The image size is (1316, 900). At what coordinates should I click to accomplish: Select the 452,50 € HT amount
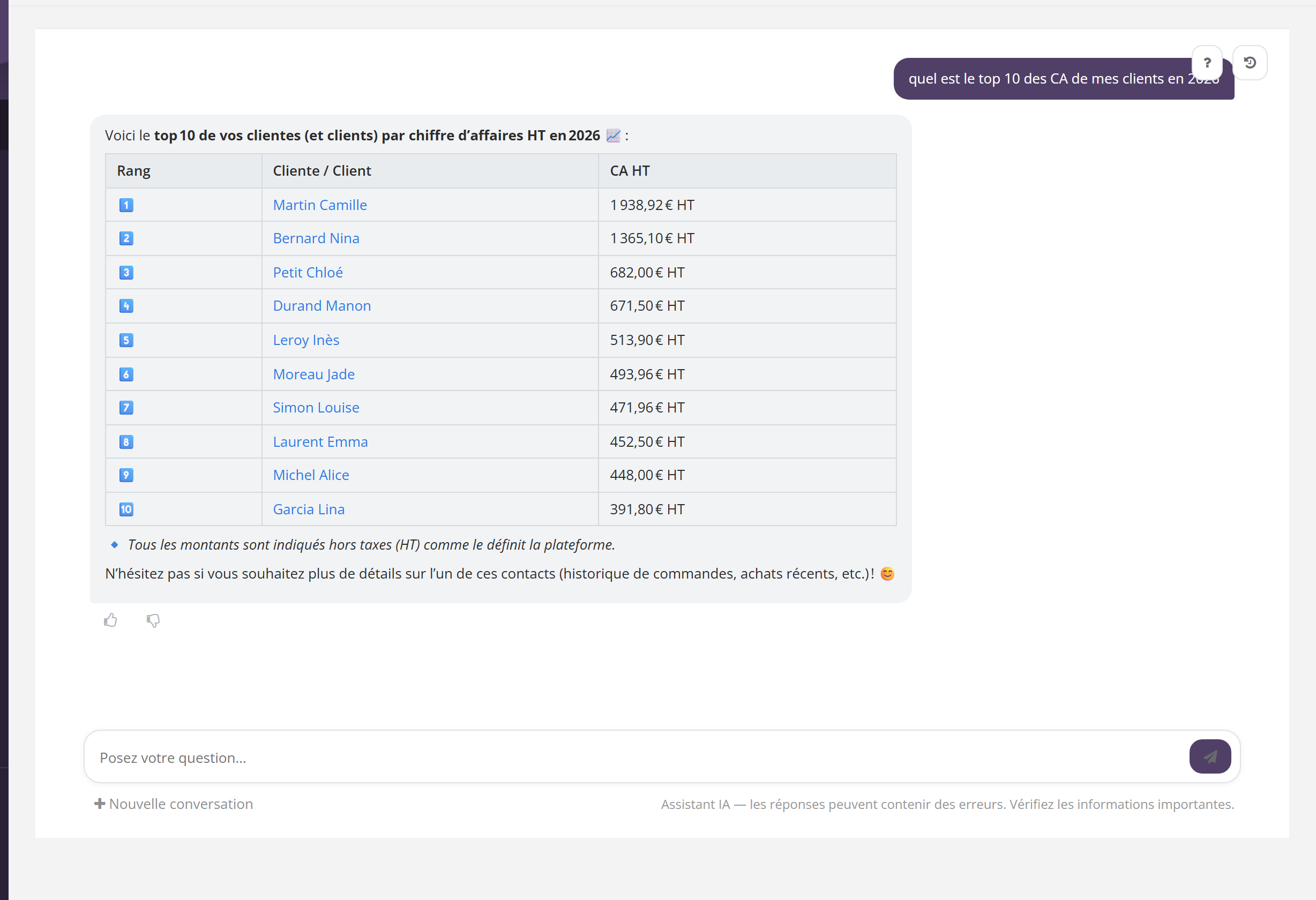647,441
